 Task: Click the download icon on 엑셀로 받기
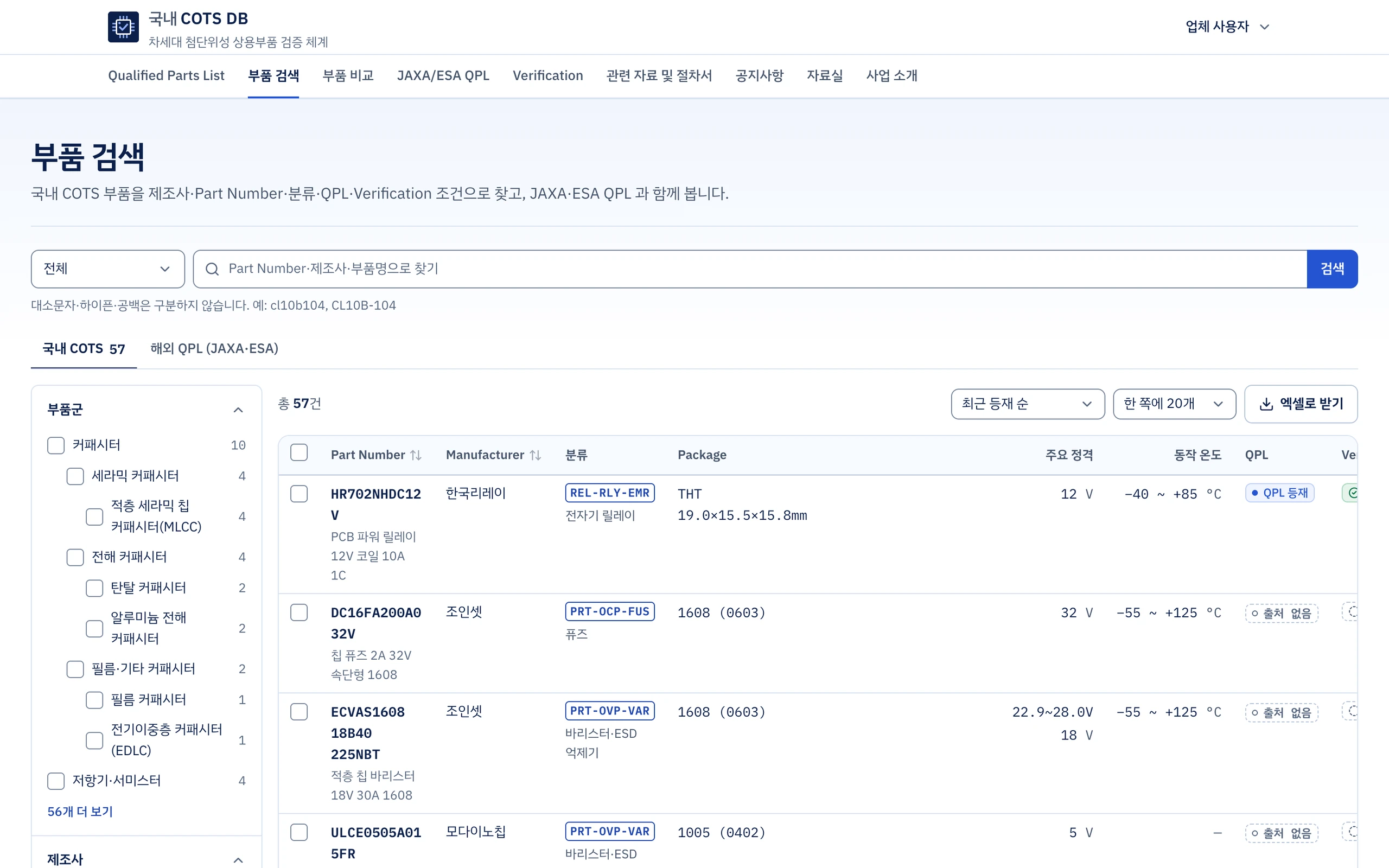pyautogui.click(x=1266, y=404)
